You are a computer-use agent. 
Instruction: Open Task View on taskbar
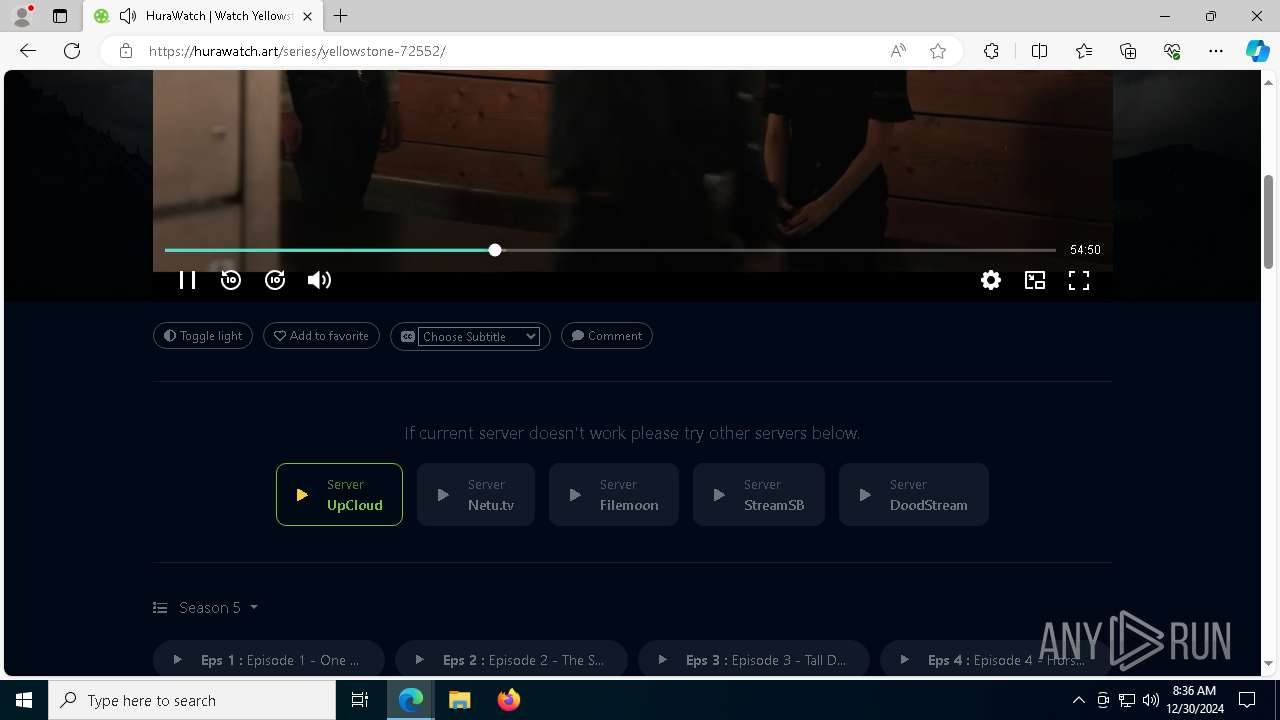click(360, 700)
